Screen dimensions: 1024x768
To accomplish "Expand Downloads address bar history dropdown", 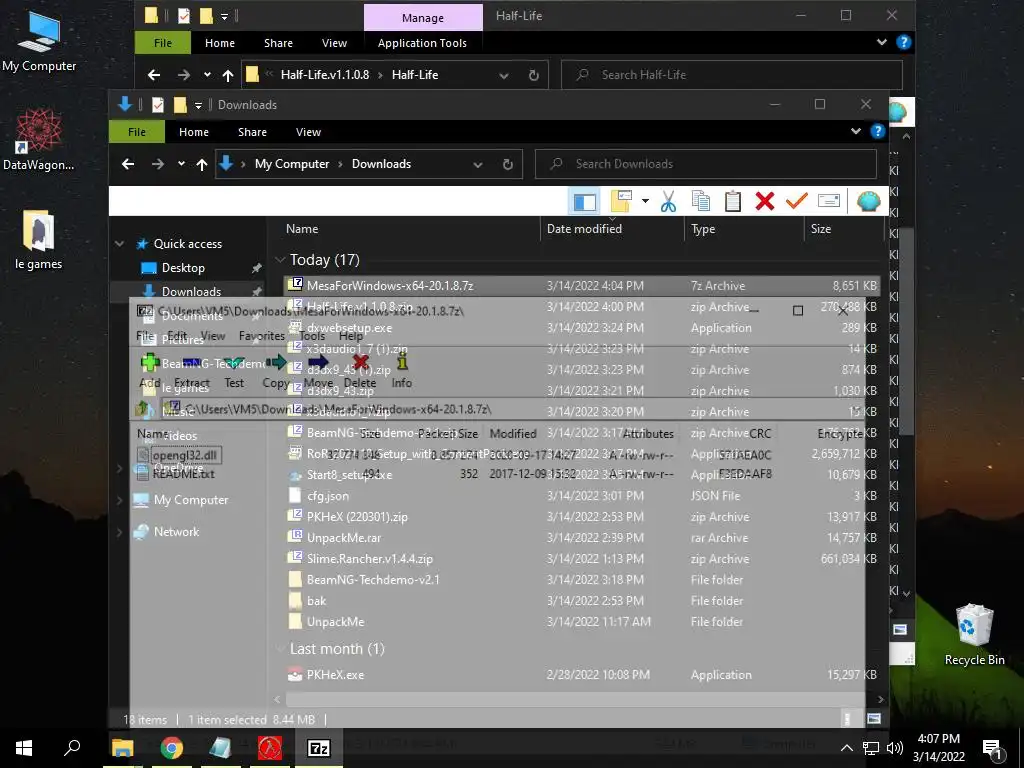I will (478, 165).
